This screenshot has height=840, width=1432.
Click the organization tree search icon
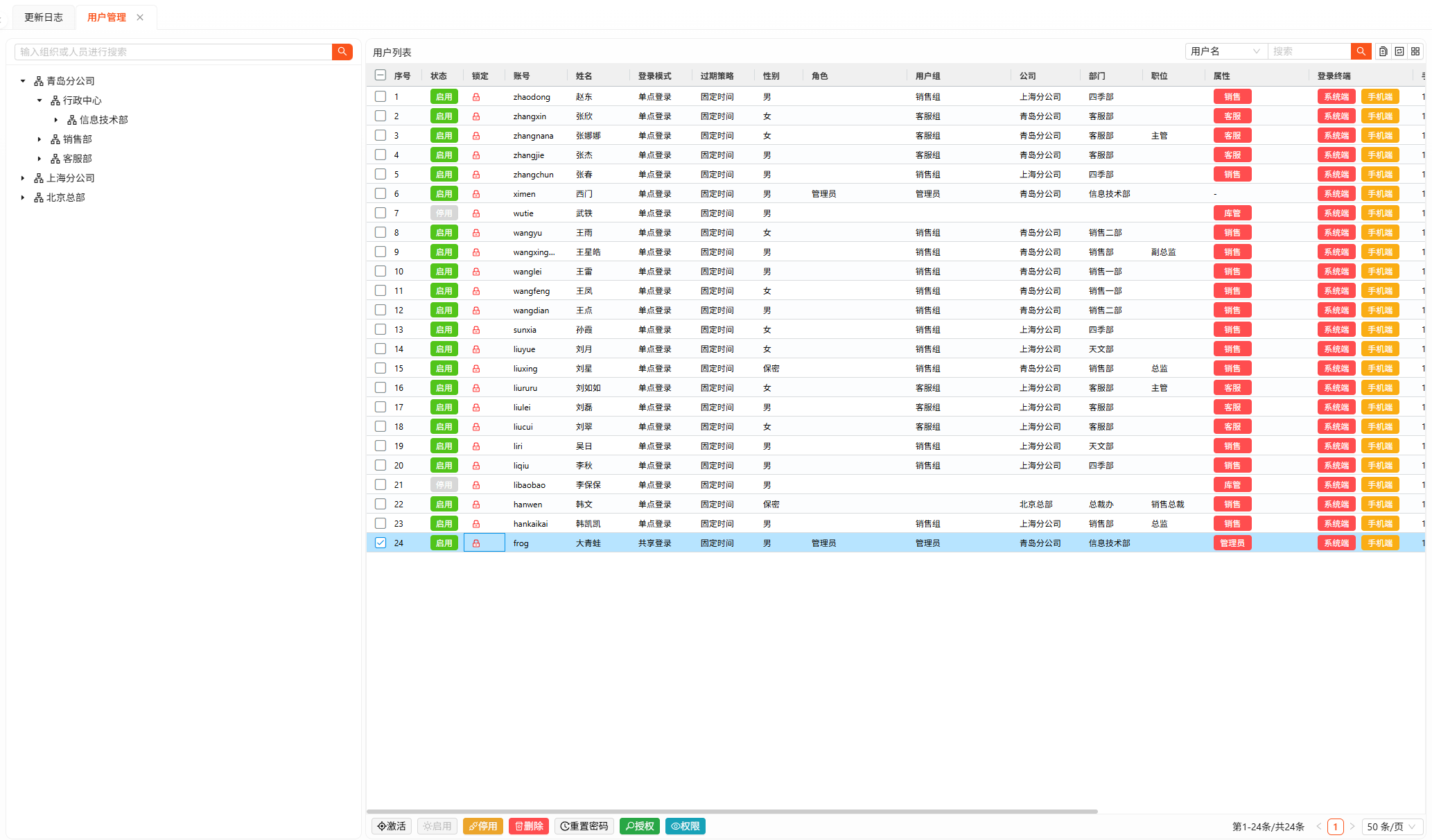tap(342, 52)
